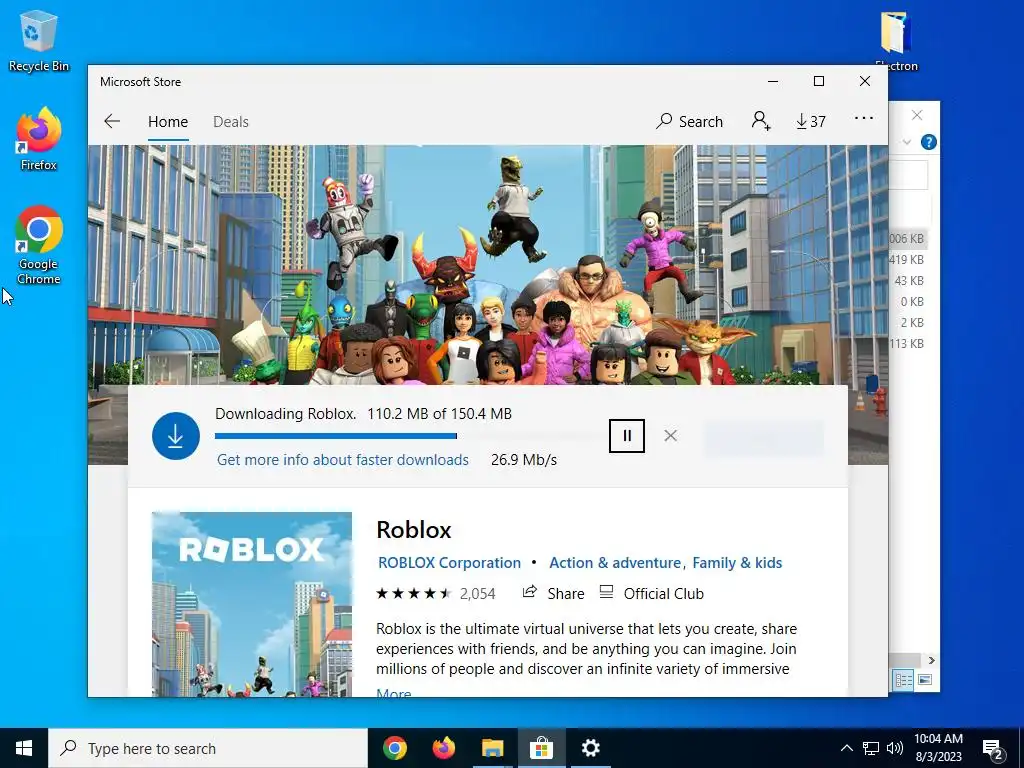1024x768 pixels.
Task: Go back with the Store back arrow
Action: pos(112,121)
